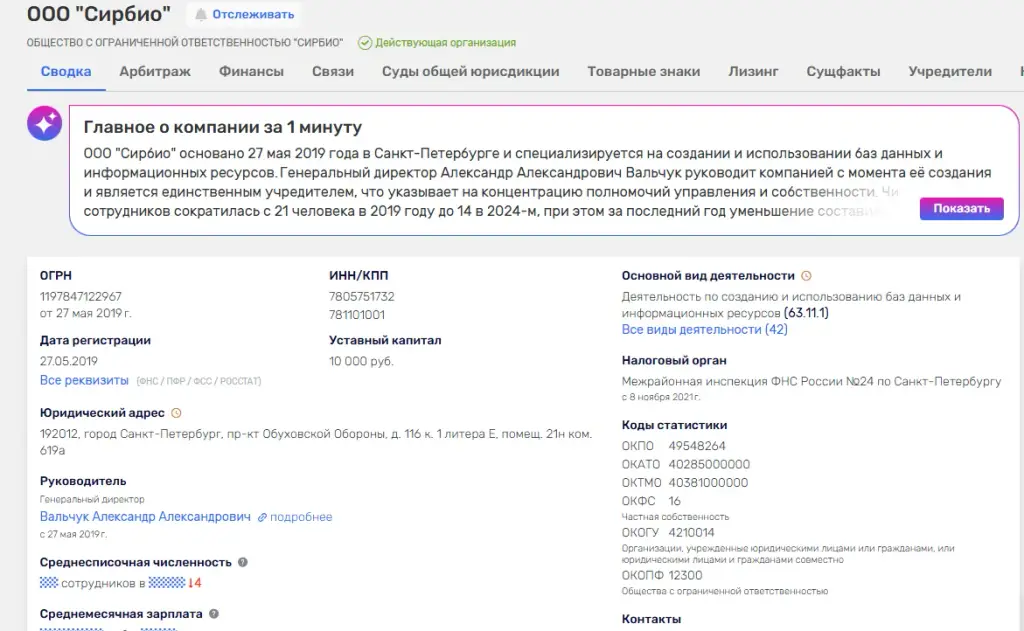Click the clock icon beside Юридический адрес
The image size is (1024, 631).
coord(176,413)
